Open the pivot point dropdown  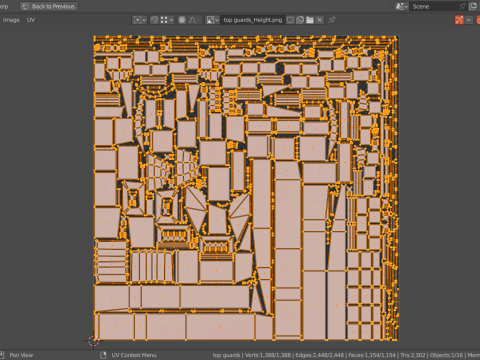[x=139, y=20]
